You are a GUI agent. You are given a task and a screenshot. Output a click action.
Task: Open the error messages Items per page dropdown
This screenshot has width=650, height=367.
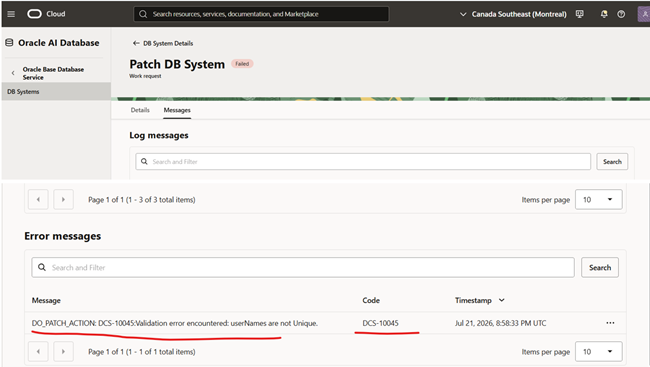599,352
